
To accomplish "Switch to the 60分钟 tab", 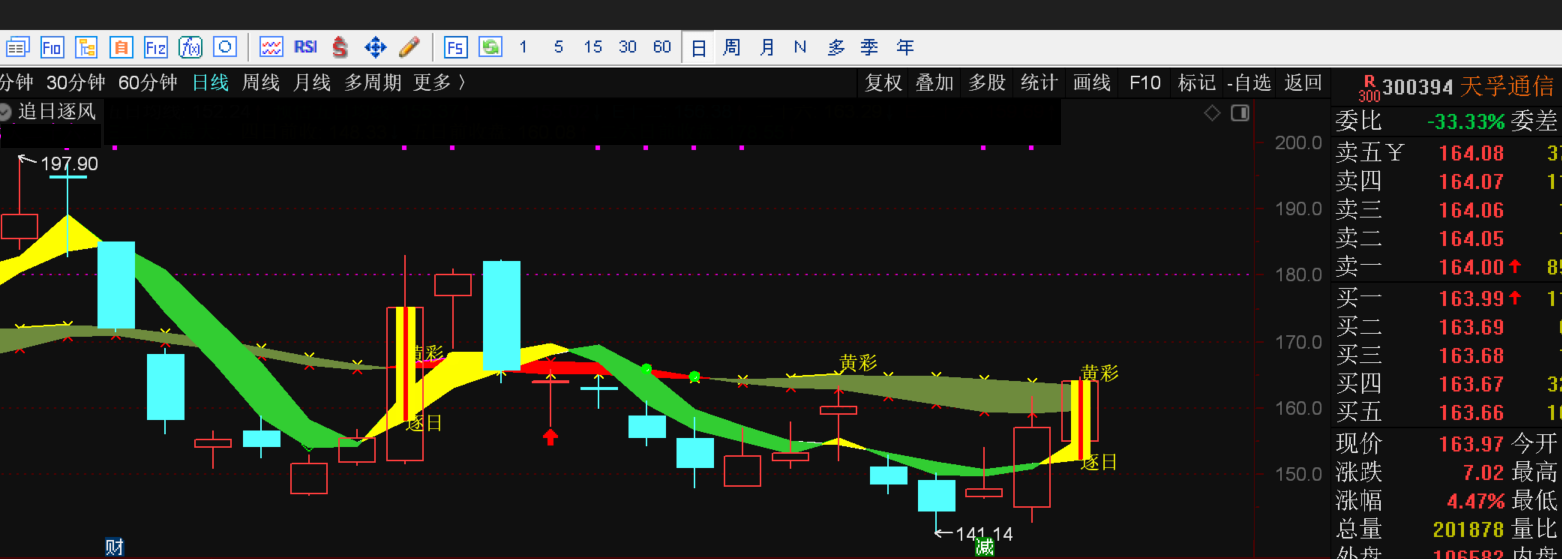I will 148,83.
